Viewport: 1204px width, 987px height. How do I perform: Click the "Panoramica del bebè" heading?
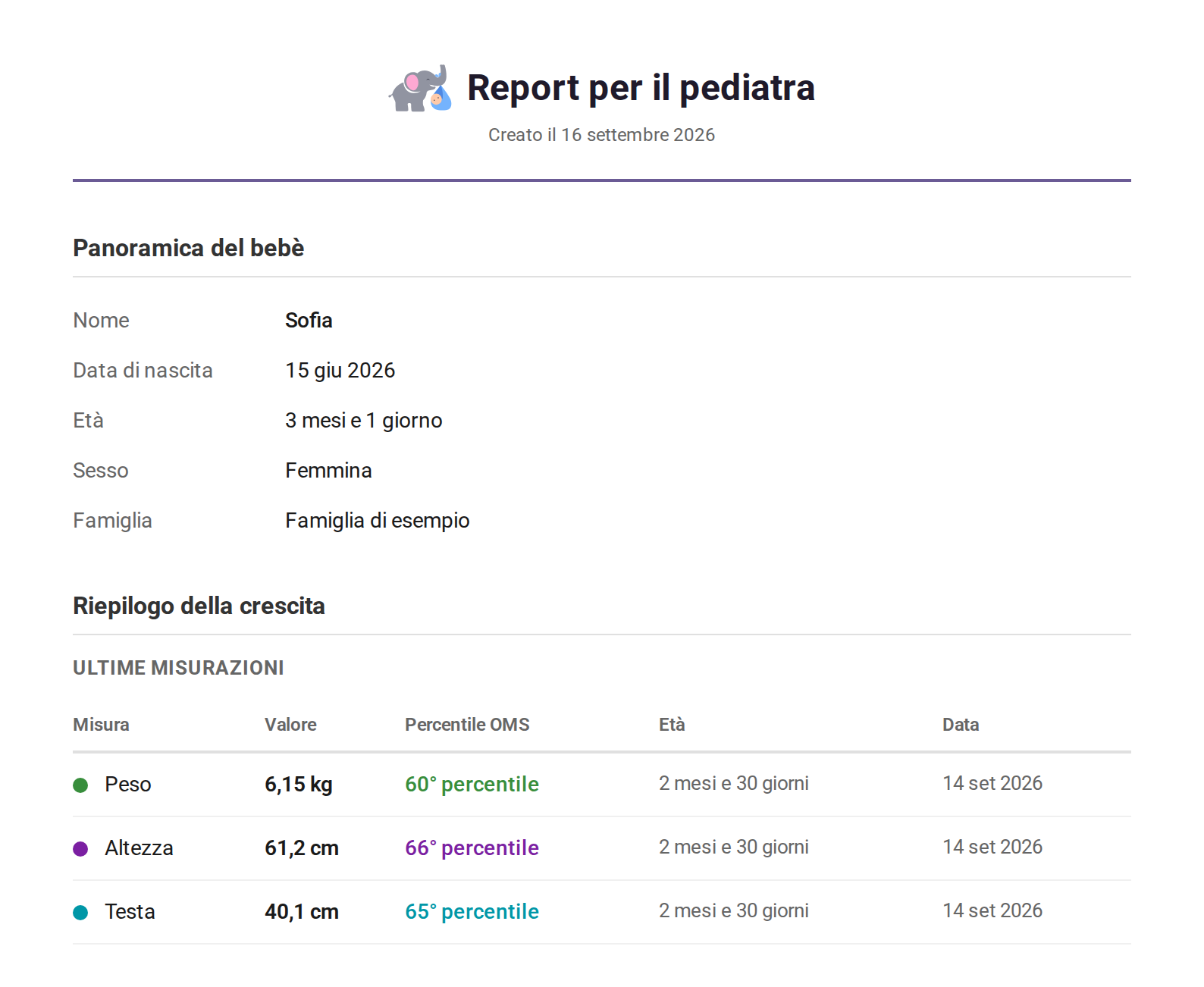coord(188,248)
